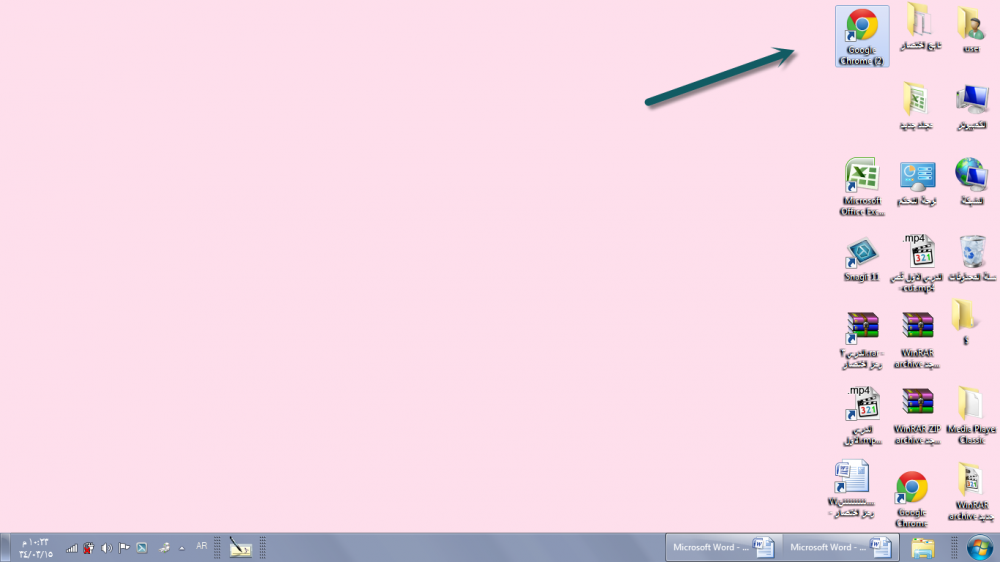1000x562 pixels.
Task: Open the Windows Start menu orb
Action: click(x=980, y=547)
